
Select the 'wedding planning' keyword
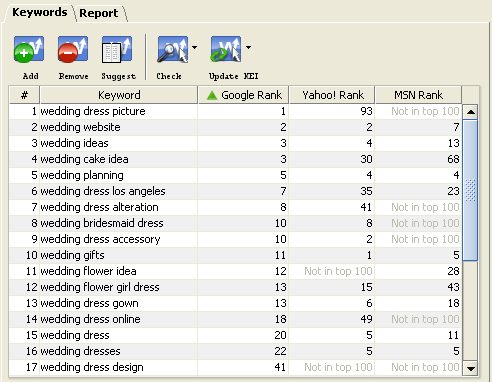coord(82,175)
